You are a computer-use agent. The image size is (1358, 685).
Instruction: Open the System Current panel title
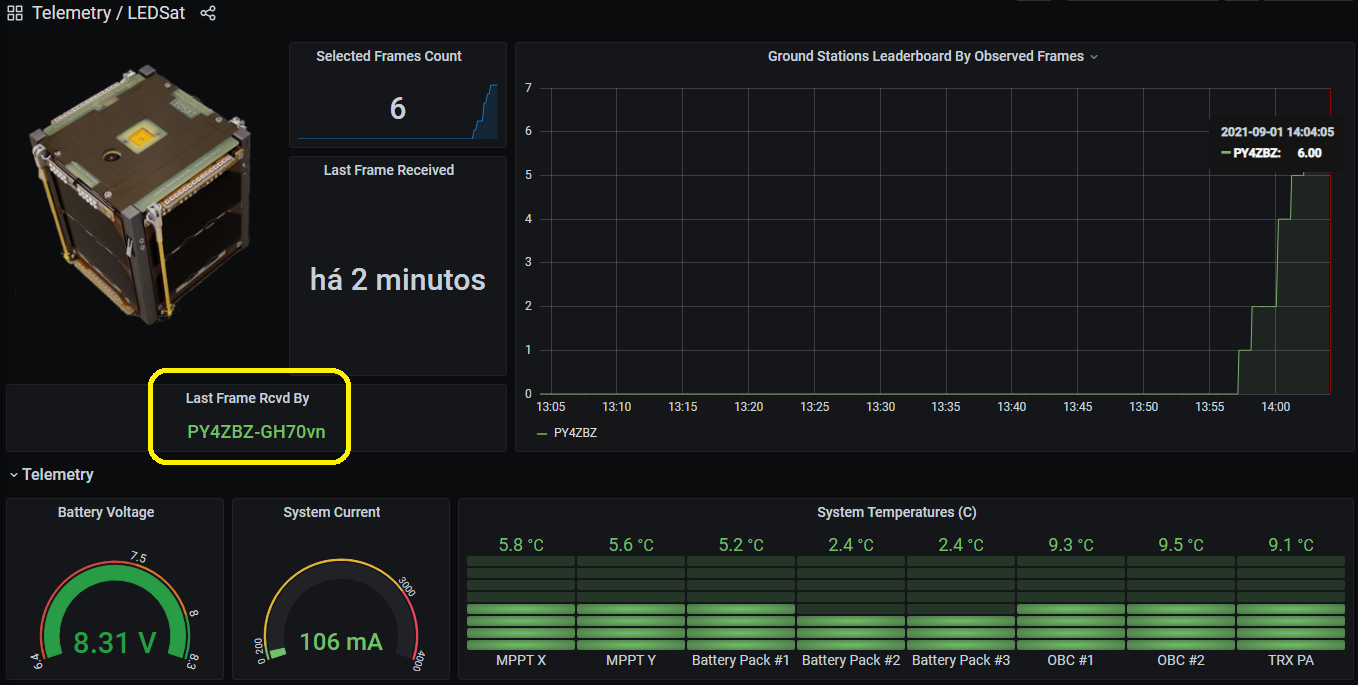pyautogui.click(x=332, y=512)
